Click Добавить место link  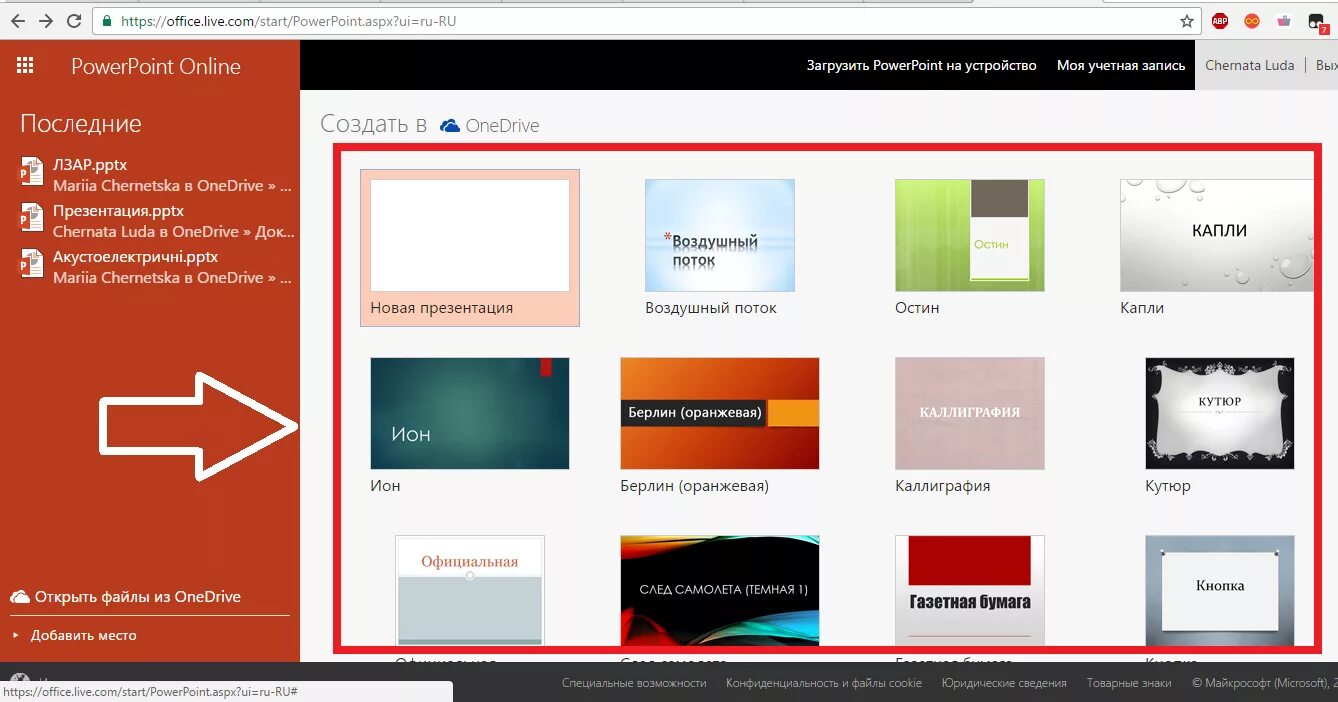(84, 635)
